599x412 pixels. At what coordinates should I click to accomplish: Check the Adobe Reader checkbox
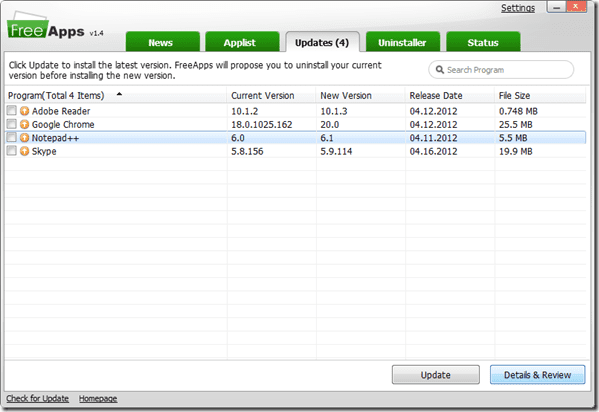(11, 111)
